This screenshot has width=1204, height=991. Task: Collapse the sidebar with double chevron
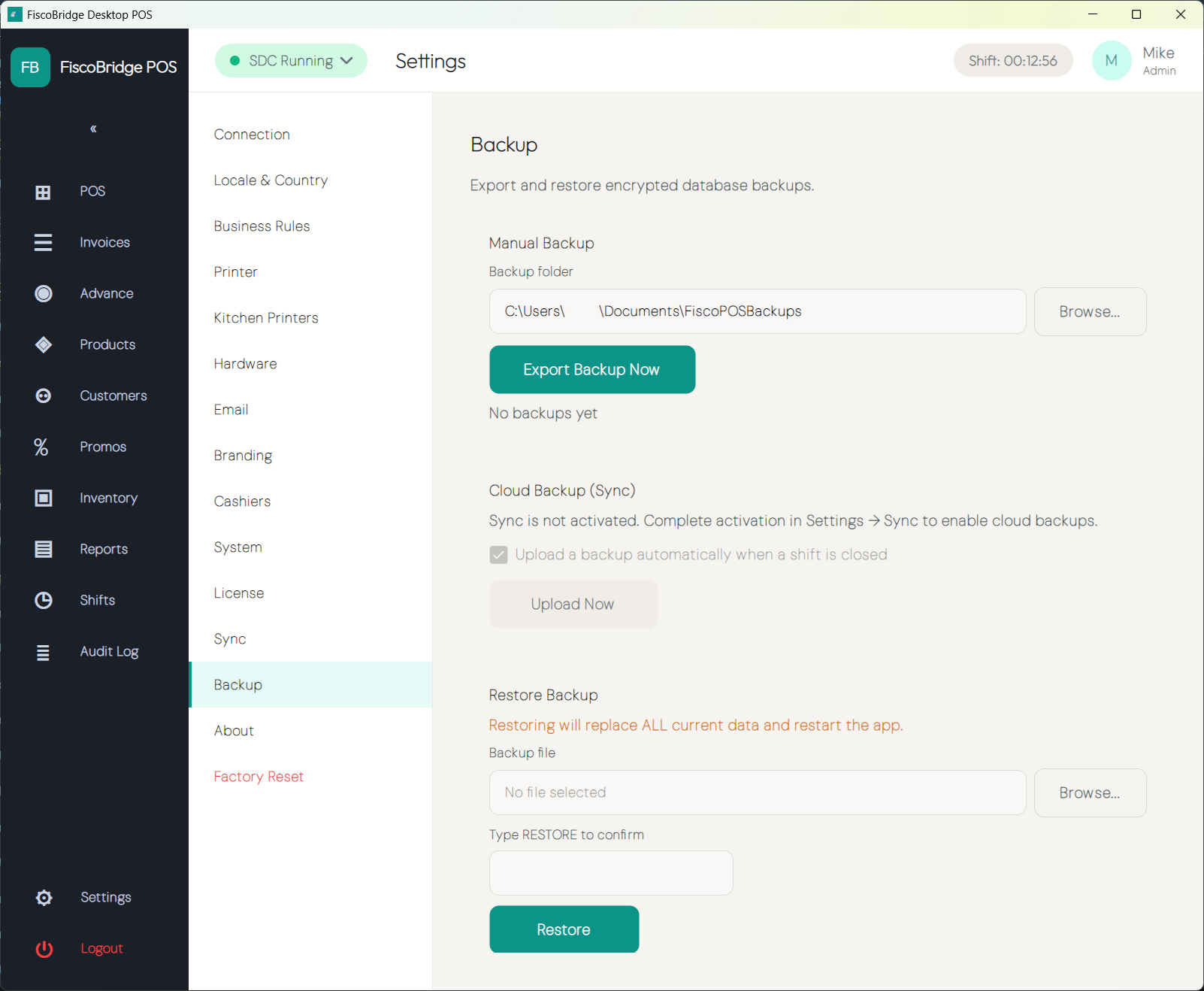[x=93, y=129]
